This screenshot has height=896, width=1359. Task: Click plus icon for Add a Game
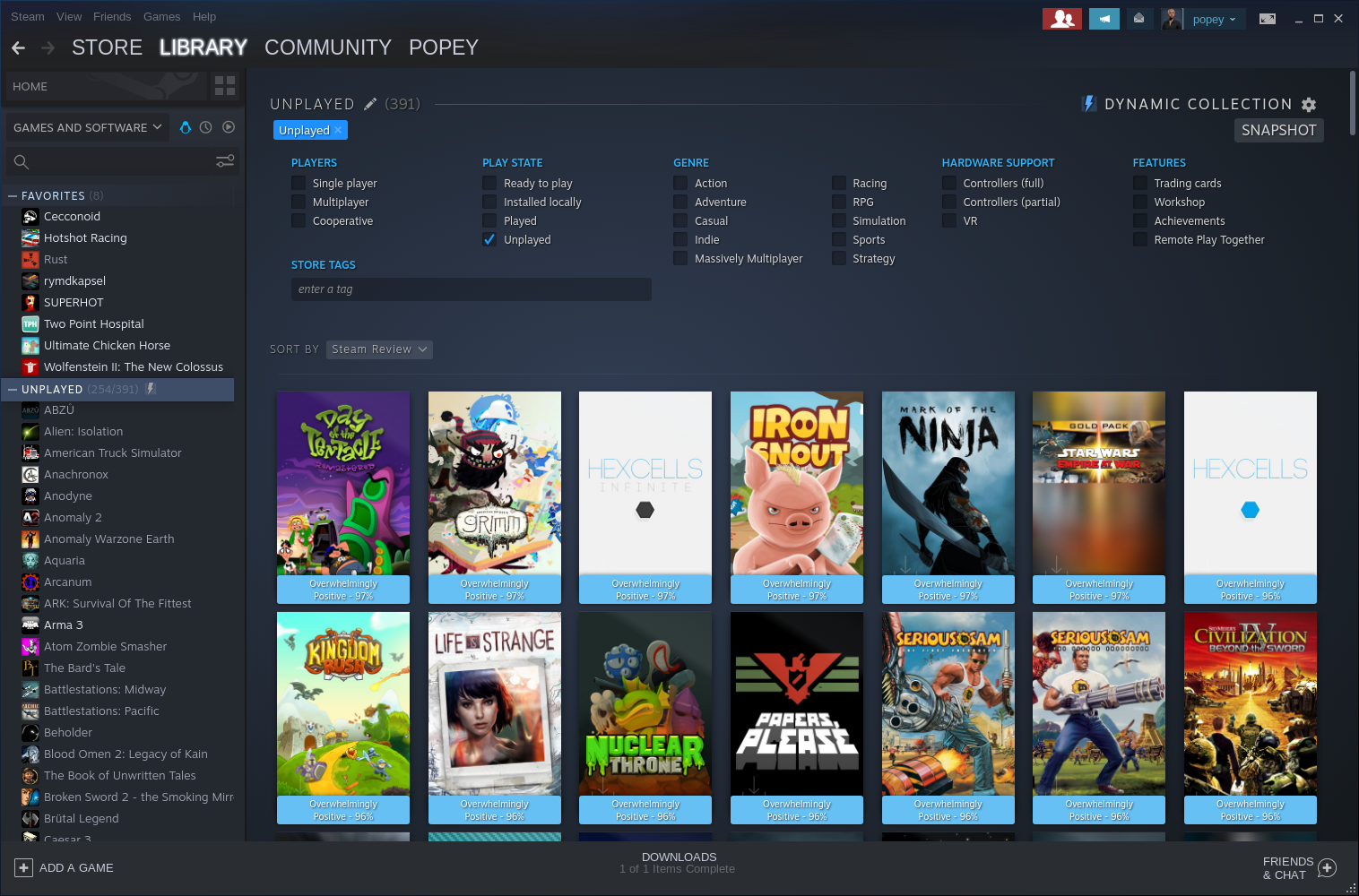[x=23, y=867]
